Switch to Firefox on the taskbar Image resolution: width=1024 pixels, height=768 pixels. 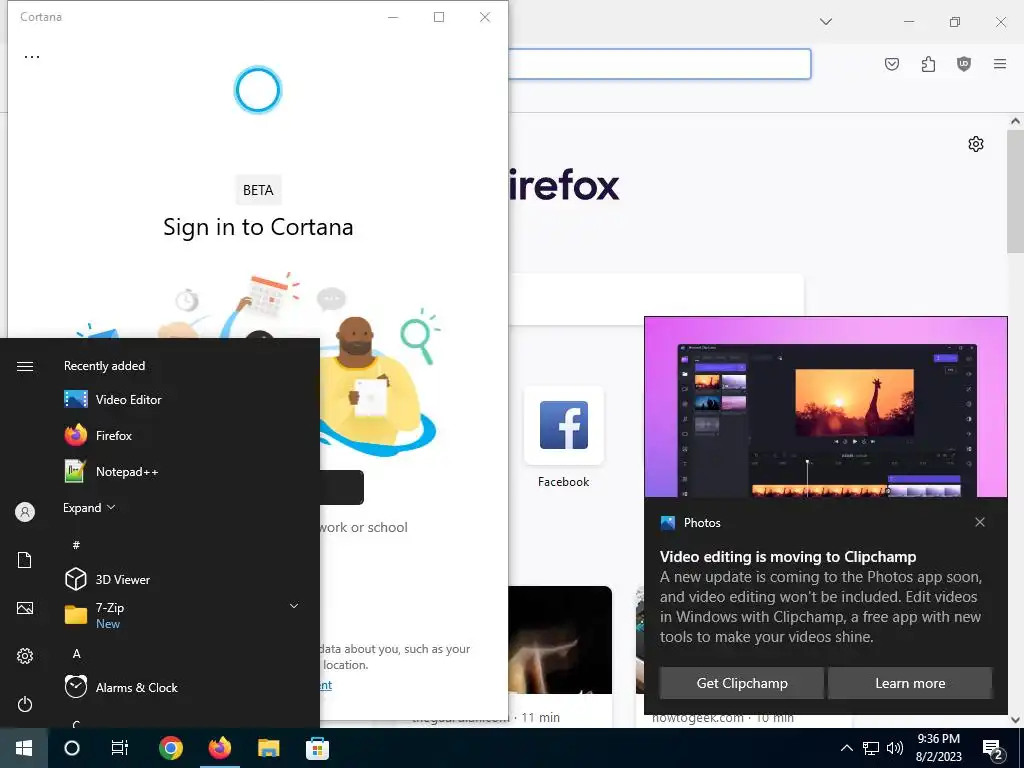pos(219,748)
